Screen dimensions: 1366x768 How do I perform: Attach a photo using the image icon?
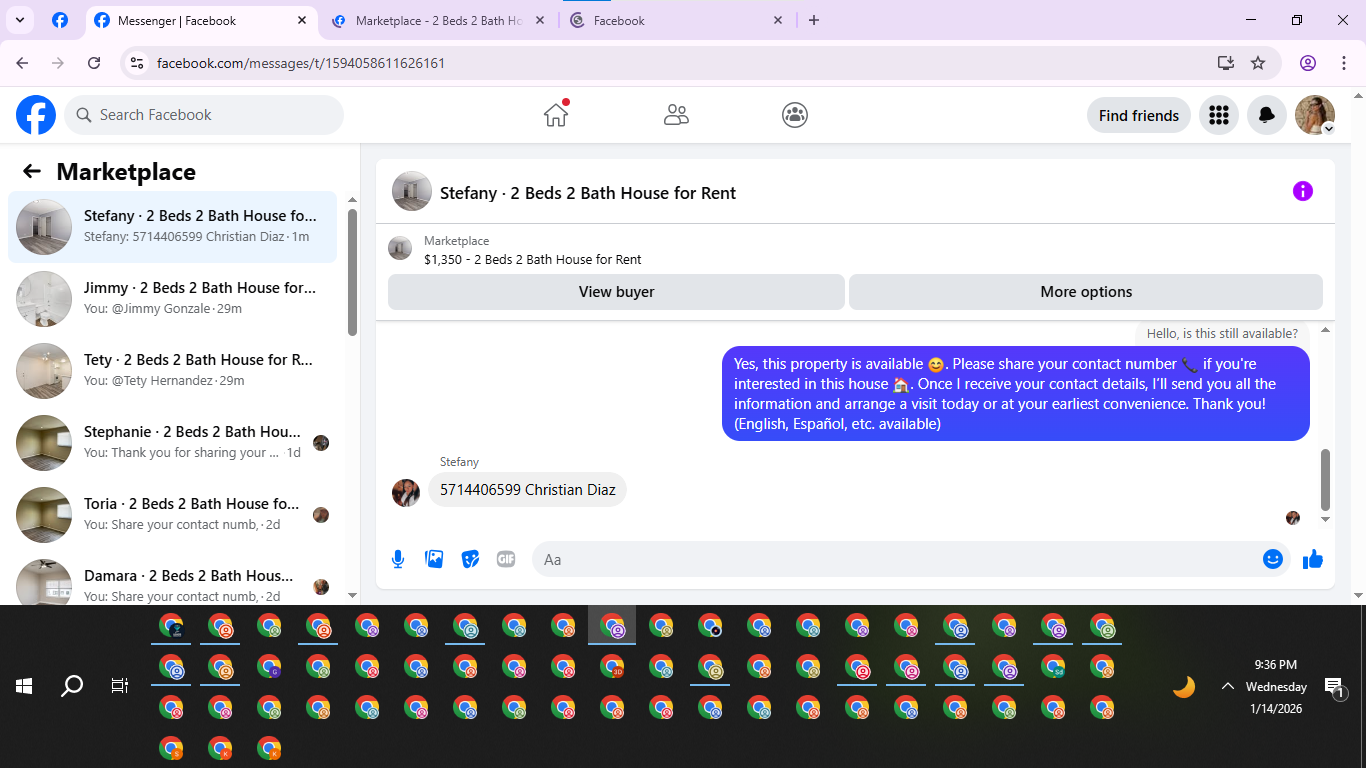[x=434, y=559]
